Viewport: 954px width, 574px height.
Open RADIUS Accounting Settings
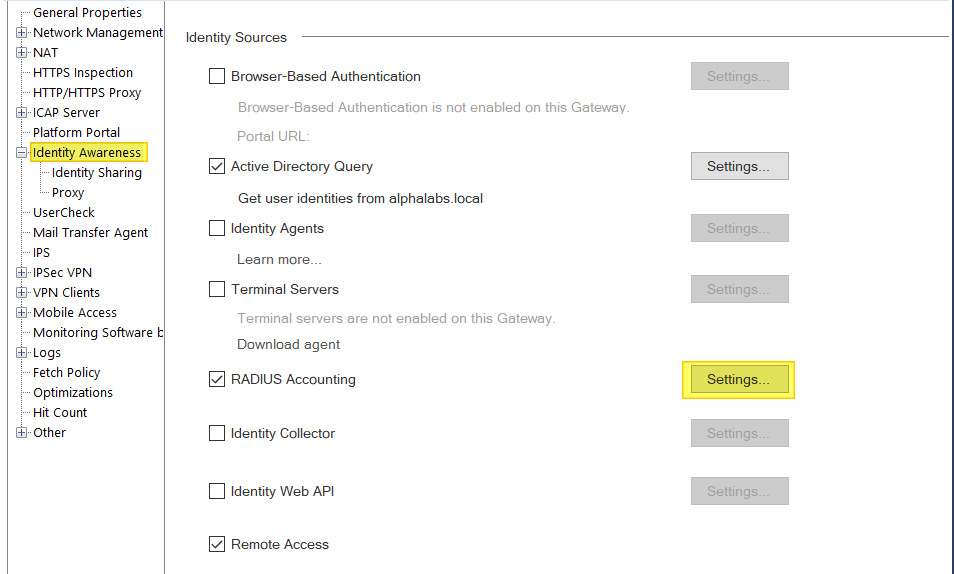pos(738,380)
